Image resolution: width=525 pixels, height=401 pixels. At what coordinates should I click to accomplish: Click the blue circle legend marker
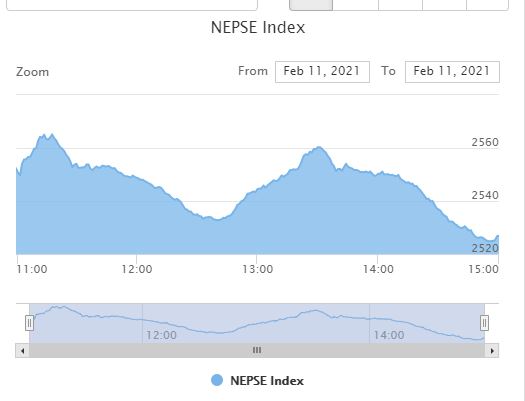coord(217,380)
